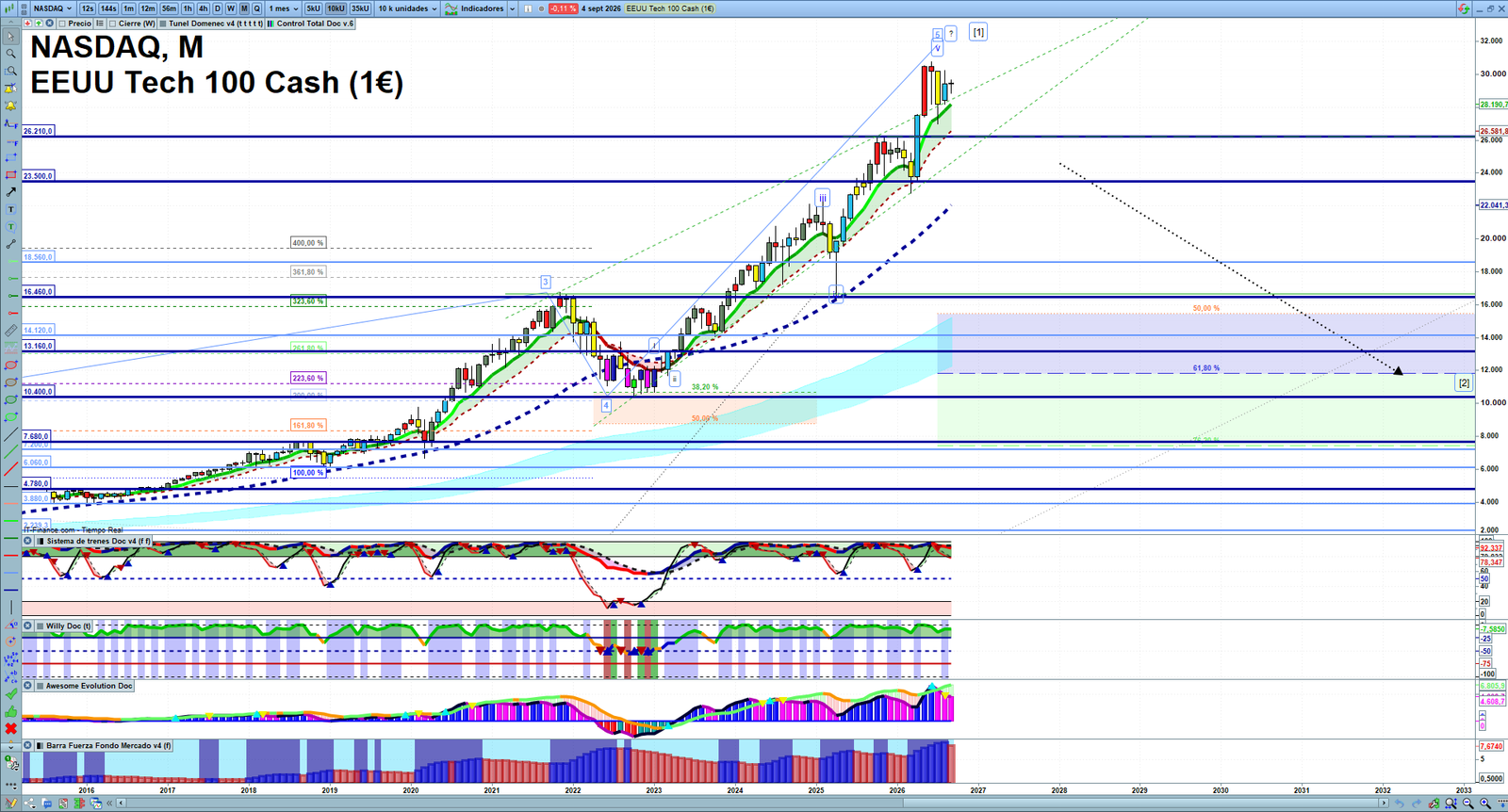1508x812 pixels.
Task: Click the green thumbs-up icon
Action: coord(11,711)
